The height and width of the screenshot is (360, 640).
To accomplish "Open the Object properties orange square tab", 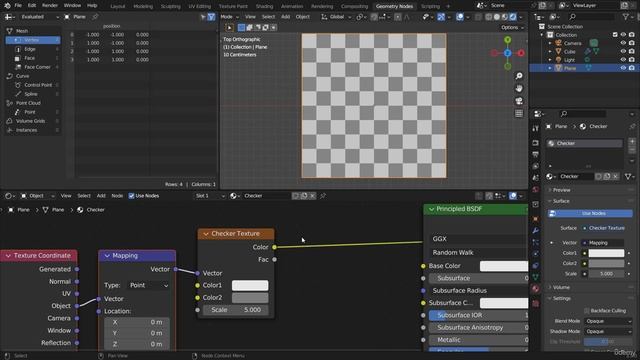I will 536,219.
